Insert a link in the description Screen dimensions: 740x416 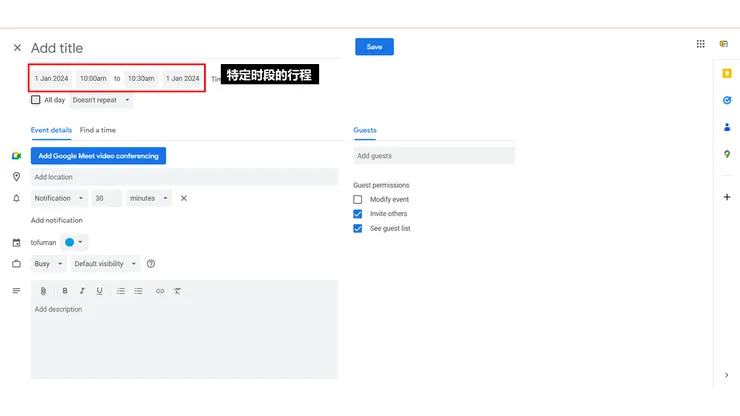160,291
